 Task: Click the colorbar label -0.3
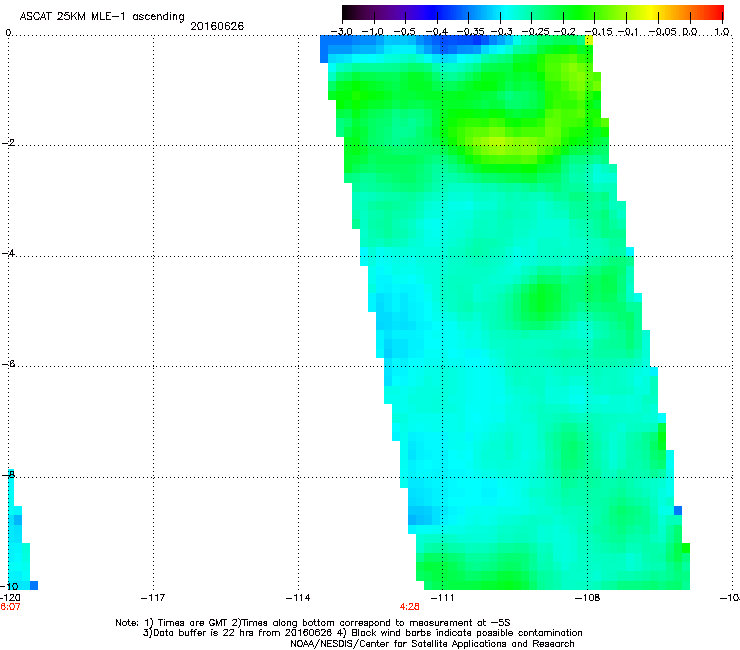pos(501,32)
